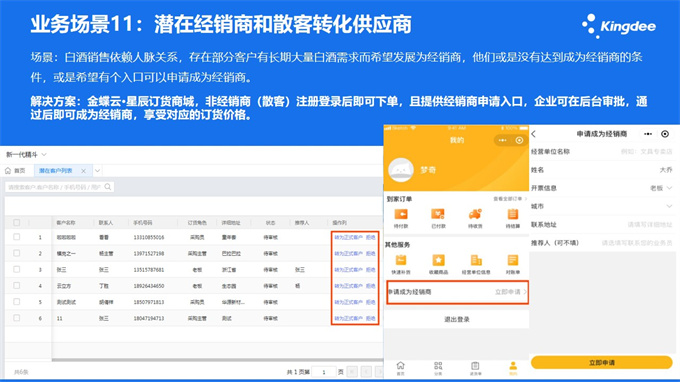This screenshot has width=680, height=382.
Task: Tap the yellow 立即申请 submit button
Action: click(602, 362)
